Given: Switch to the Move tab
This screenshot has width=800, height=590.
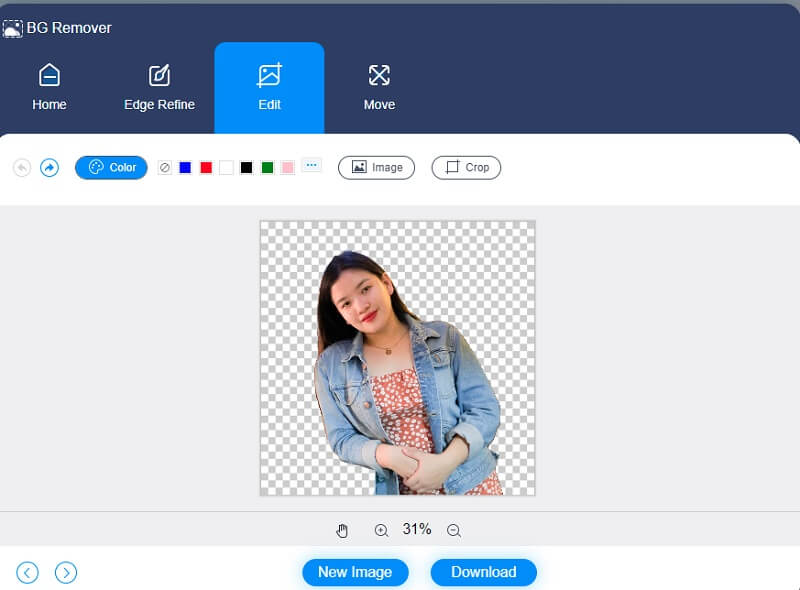Looking at the screenshot, I should coord(378,88).
